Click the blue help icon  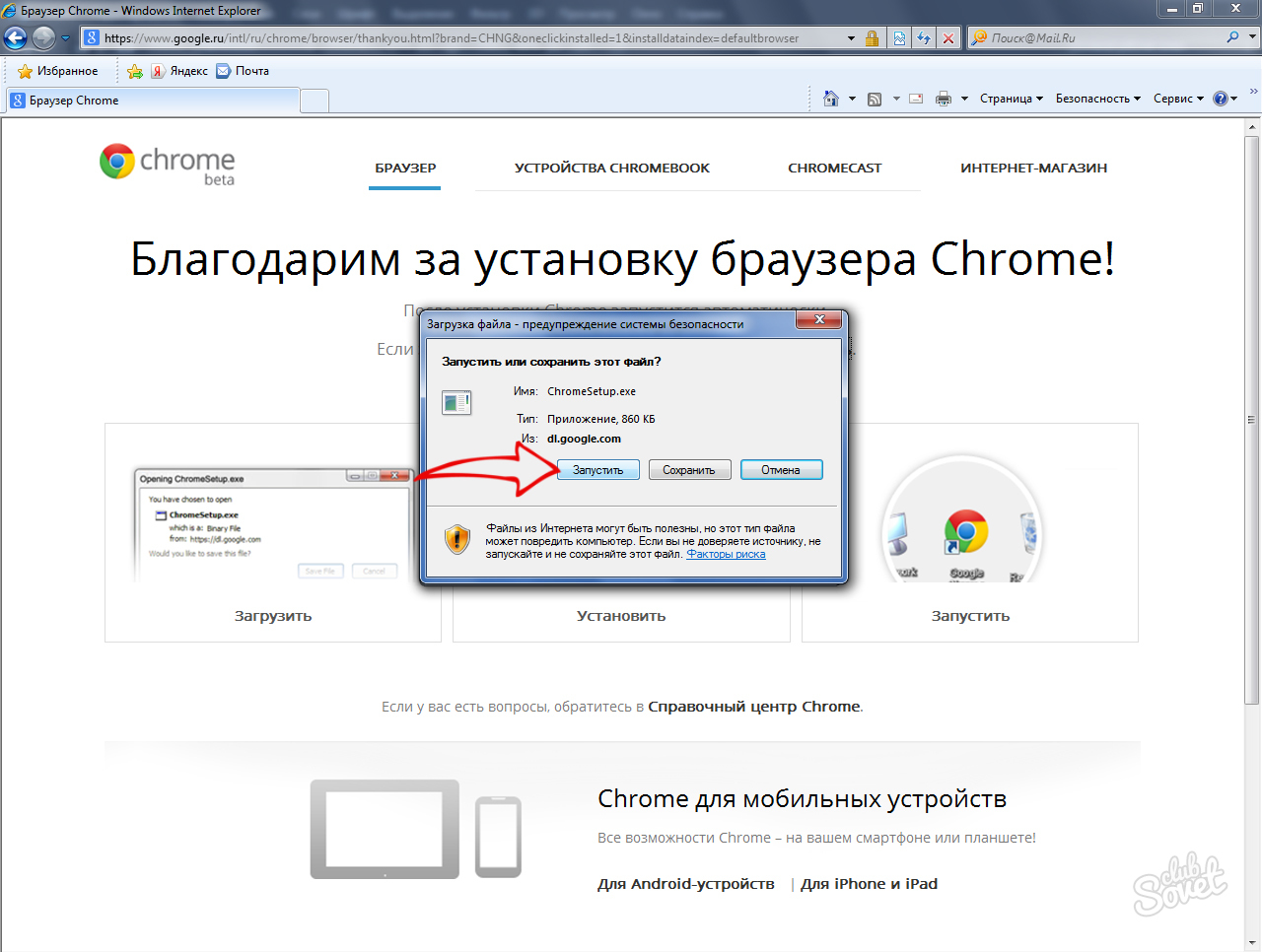pyautogui.click(x=1221, y=99)
